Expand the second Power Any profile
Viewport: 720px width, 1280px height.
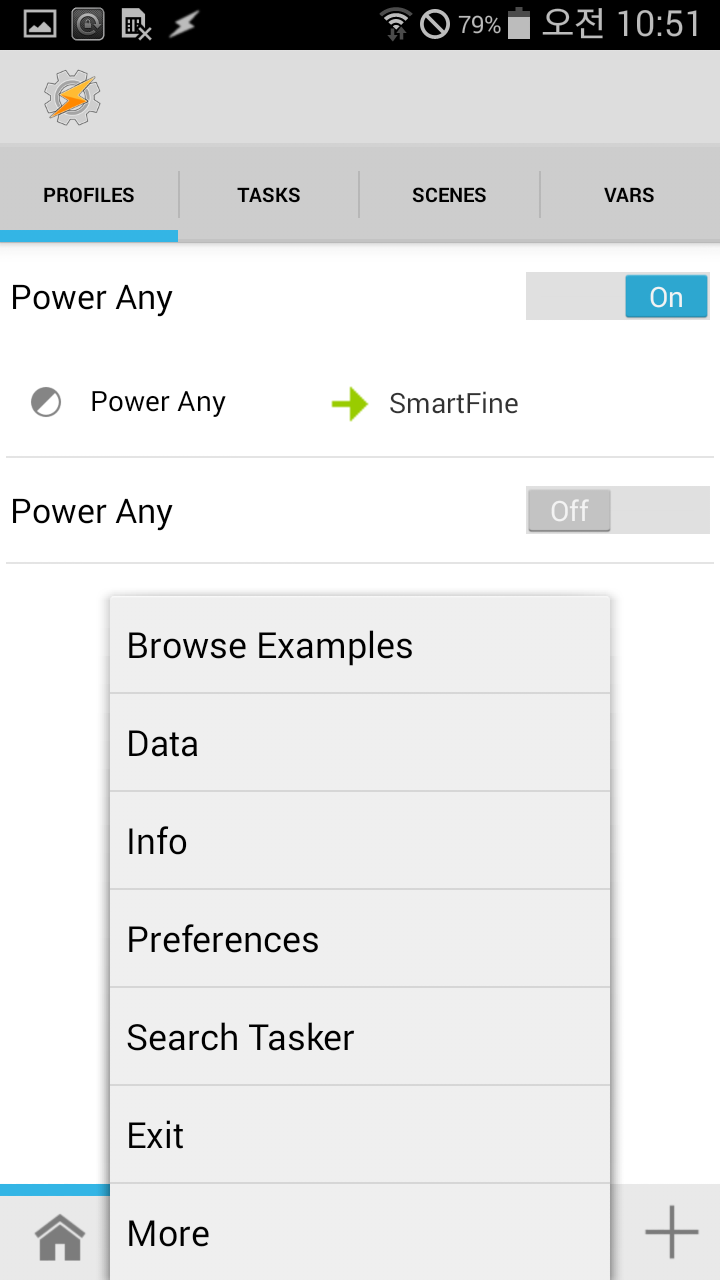92,512
